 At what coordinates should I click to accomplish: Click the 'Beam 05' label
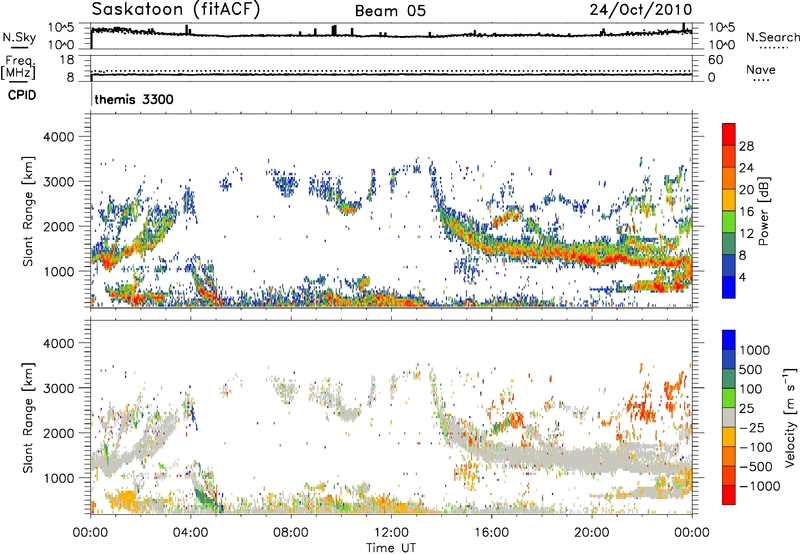click(x=390, y=11)
